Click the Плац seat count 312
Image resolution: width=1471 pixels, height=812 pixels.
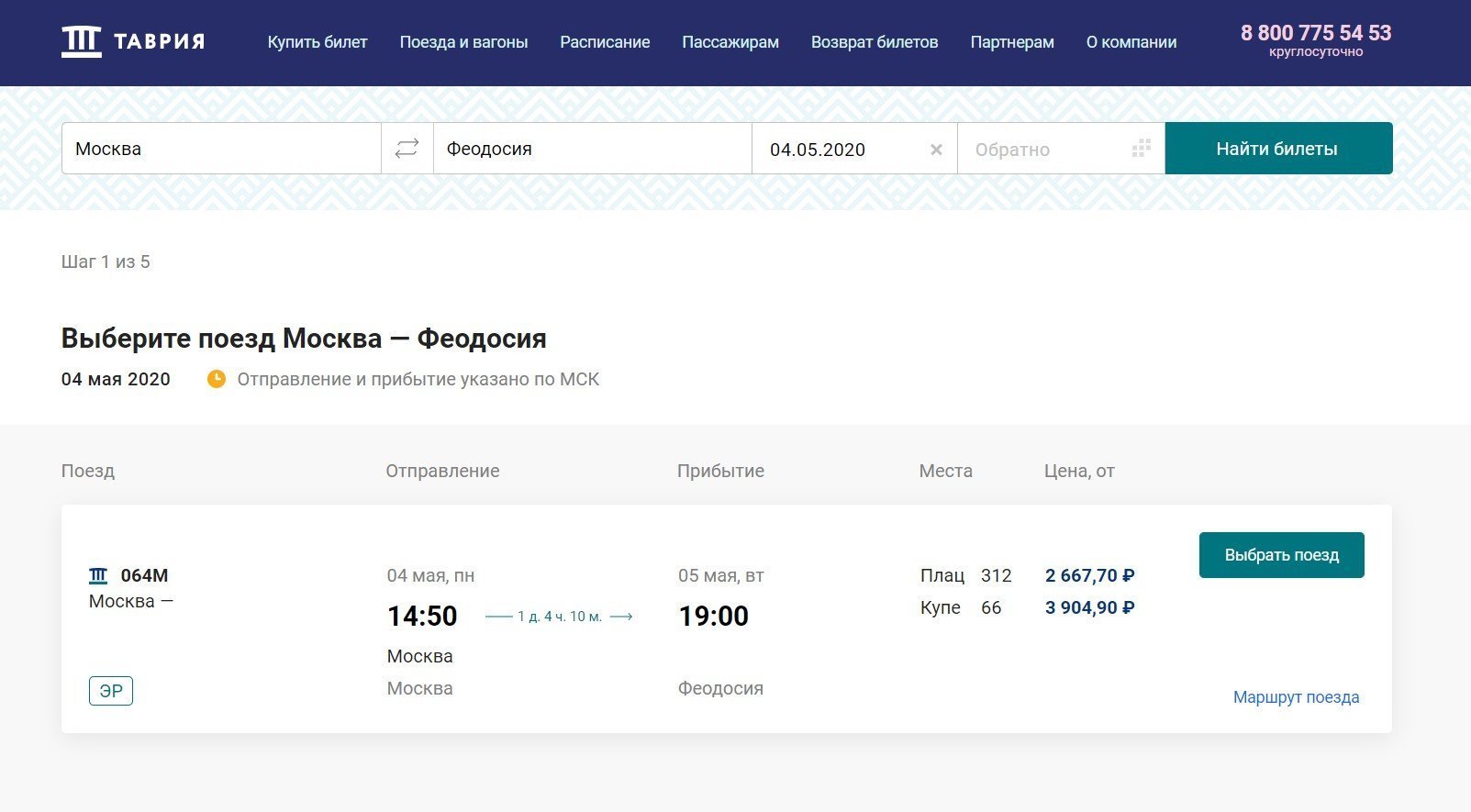coord(997,575)
